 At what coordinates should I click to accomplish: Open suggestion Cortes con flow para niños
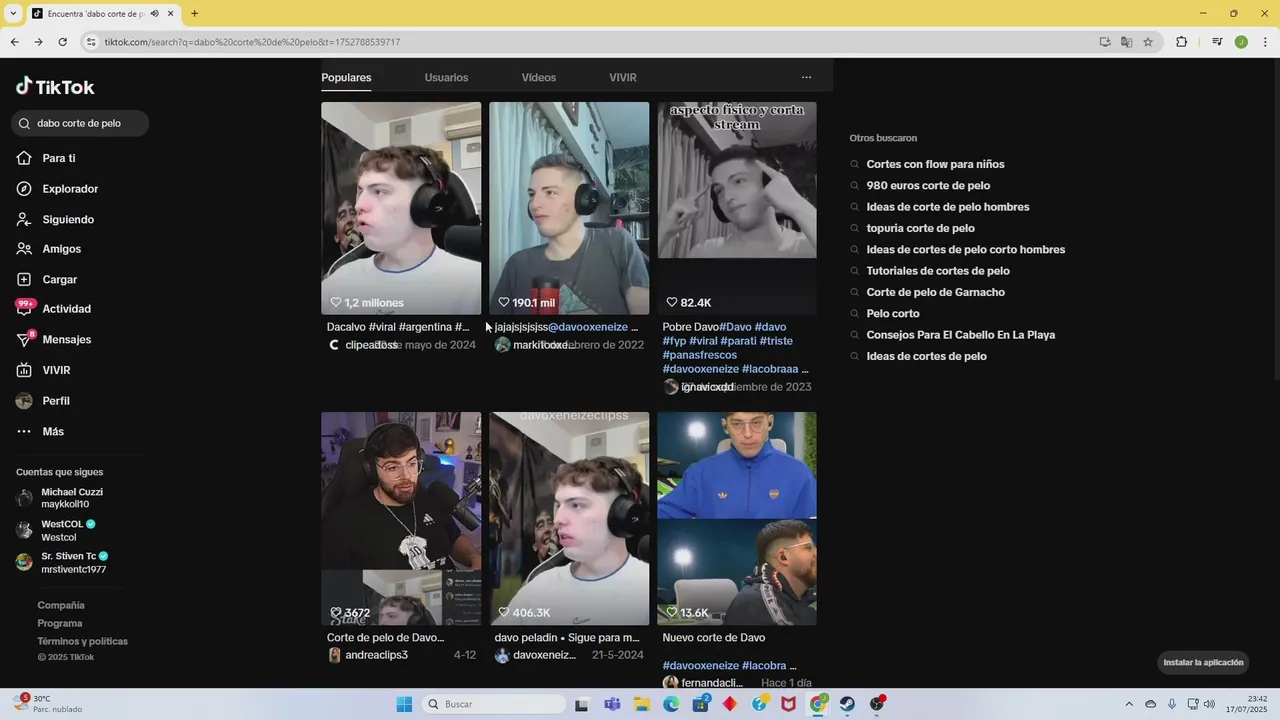click(935, 164)
